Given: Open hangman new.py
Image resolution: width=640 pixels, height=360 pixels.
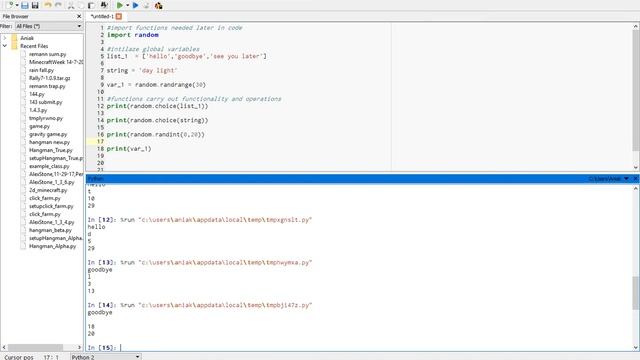Looking at the screenshot, I should (x=49, y=142).
